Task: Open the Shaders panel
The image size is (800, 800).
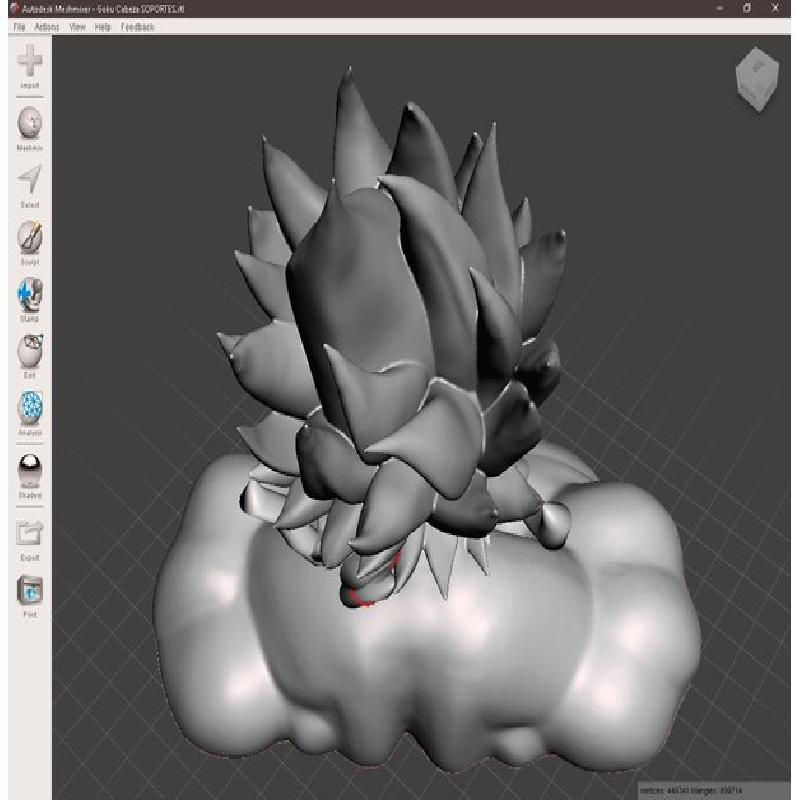Action: (x=30, y=476)
